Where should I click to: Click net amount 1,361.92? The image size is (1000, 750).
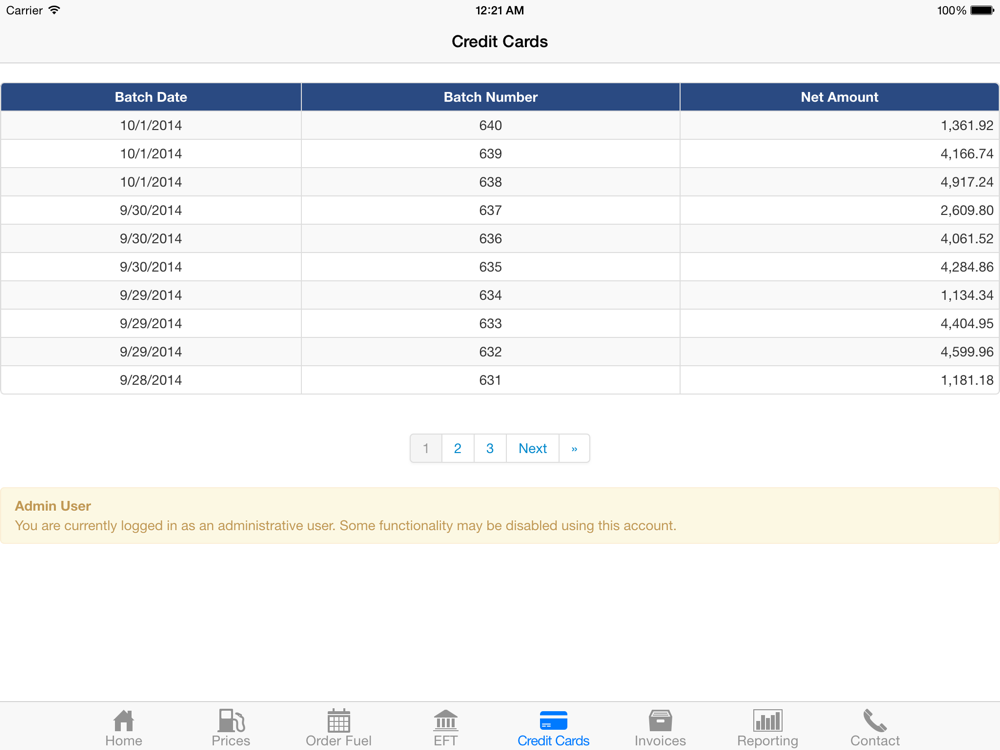pos(967,126)
